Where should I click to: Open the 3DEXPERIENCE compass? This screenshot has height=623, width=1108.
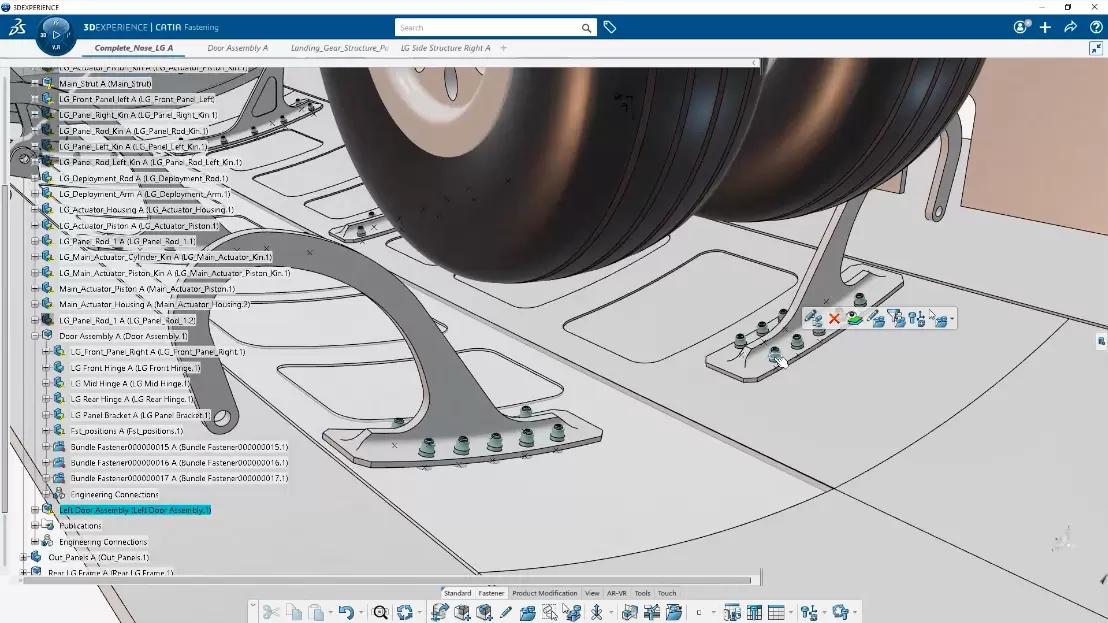(55, 34)
